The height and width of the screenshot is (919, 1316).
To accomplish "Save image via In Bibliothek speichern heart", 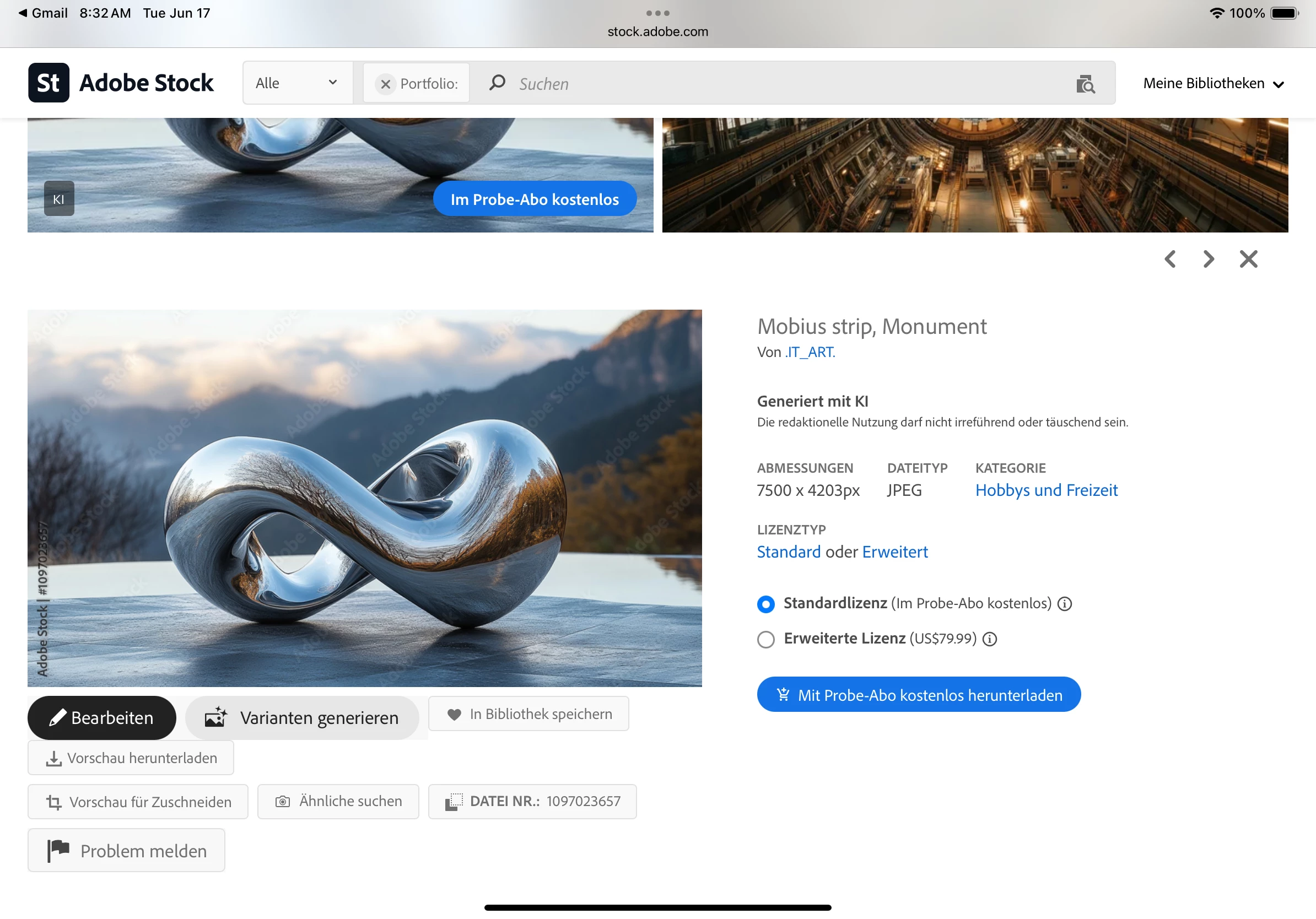I will 528,714.
